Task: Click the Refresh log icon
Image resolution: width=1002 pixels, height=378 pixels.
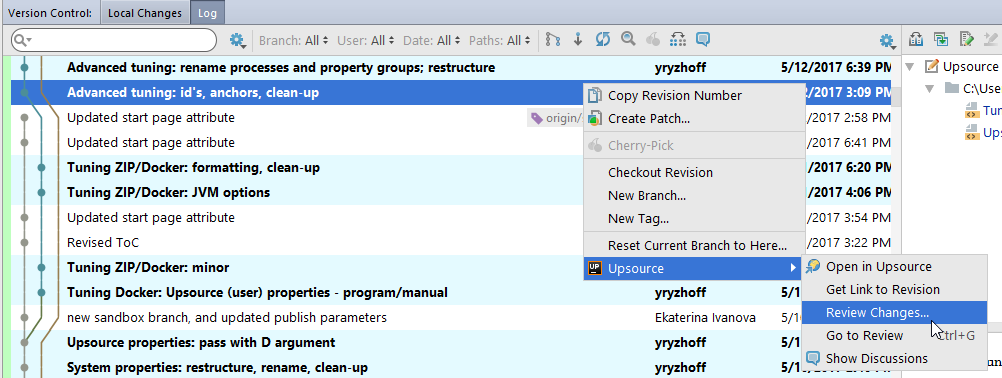Action: coord(603,40)
